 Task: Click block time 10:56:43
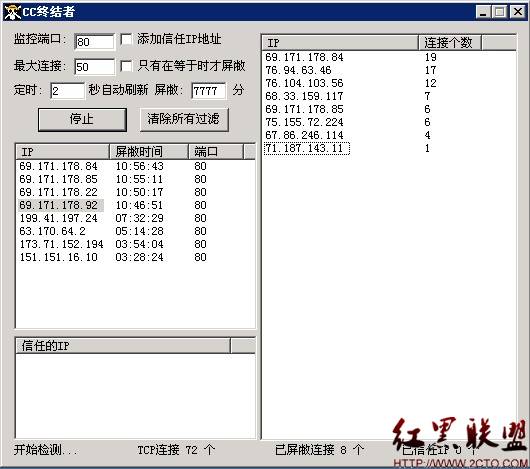pos(139,166)
